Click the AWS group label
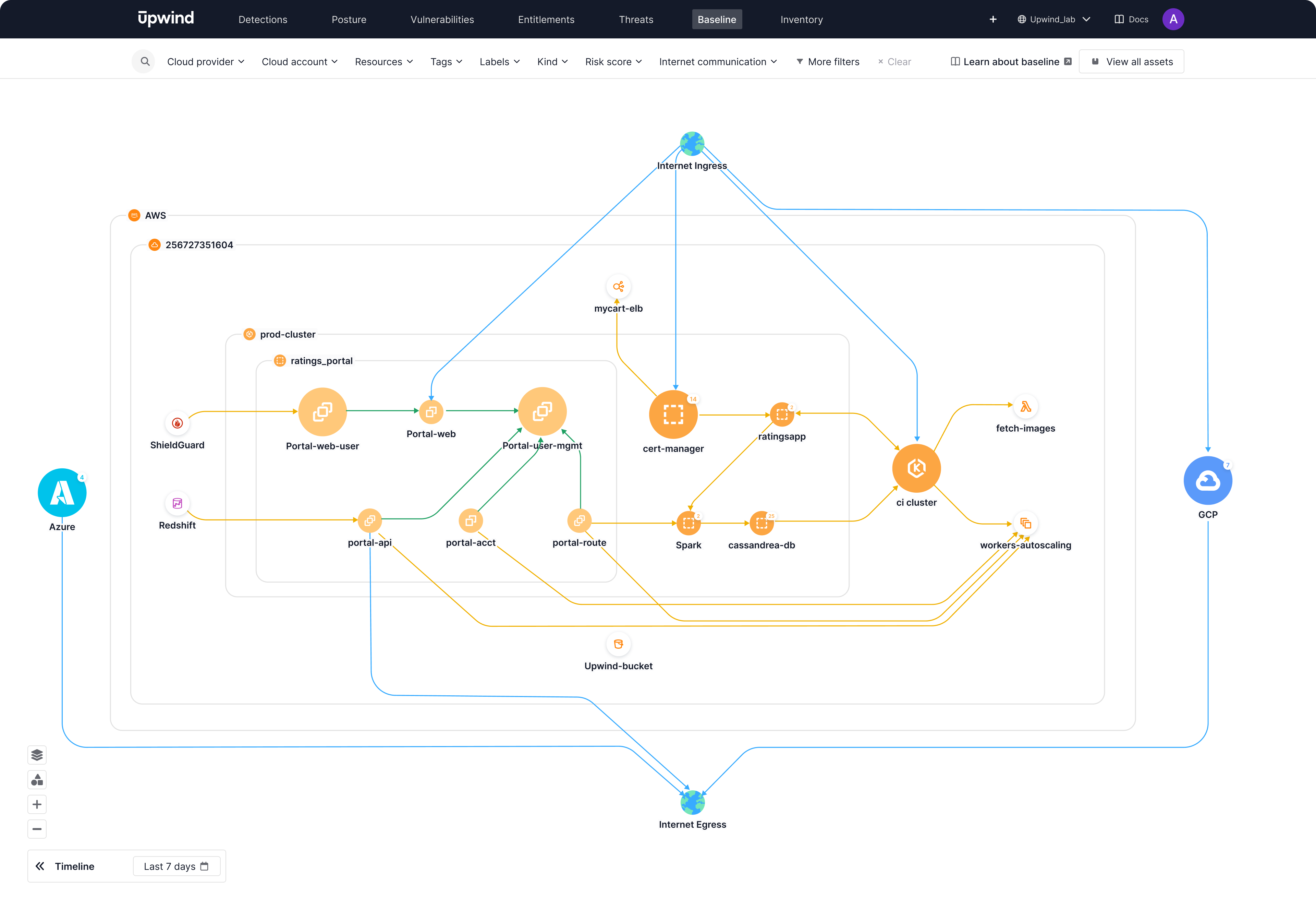 click(x=155, y=215)
